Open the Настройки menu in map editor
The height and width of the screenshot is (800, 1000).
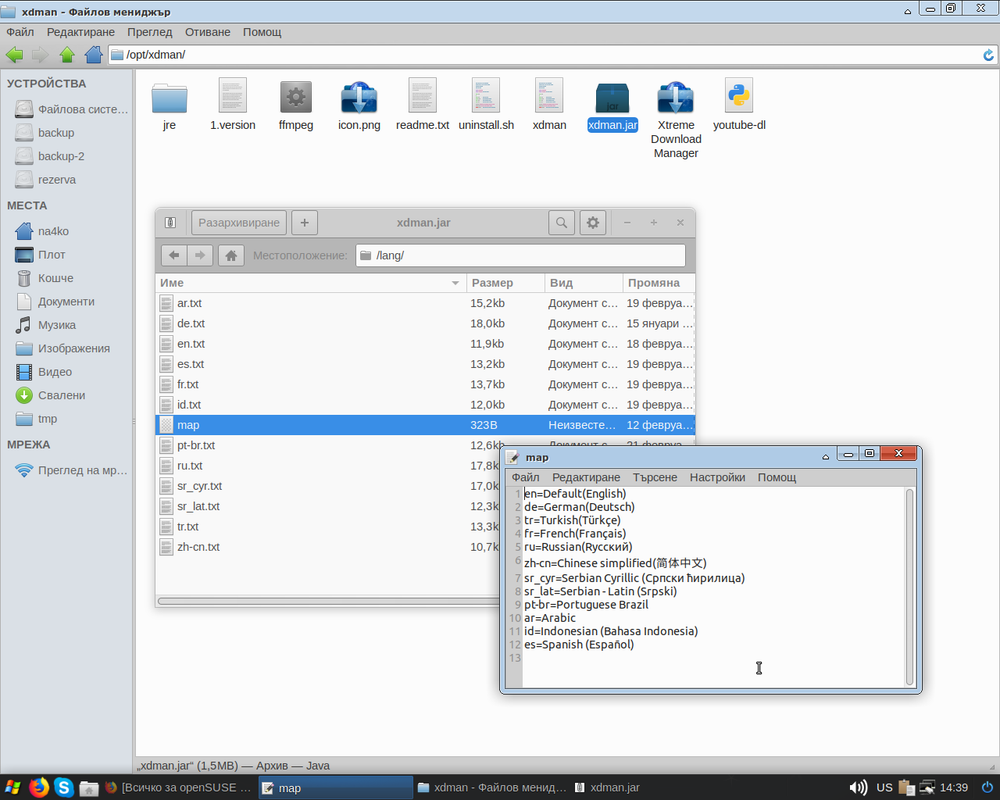click(x=717, y=477)
